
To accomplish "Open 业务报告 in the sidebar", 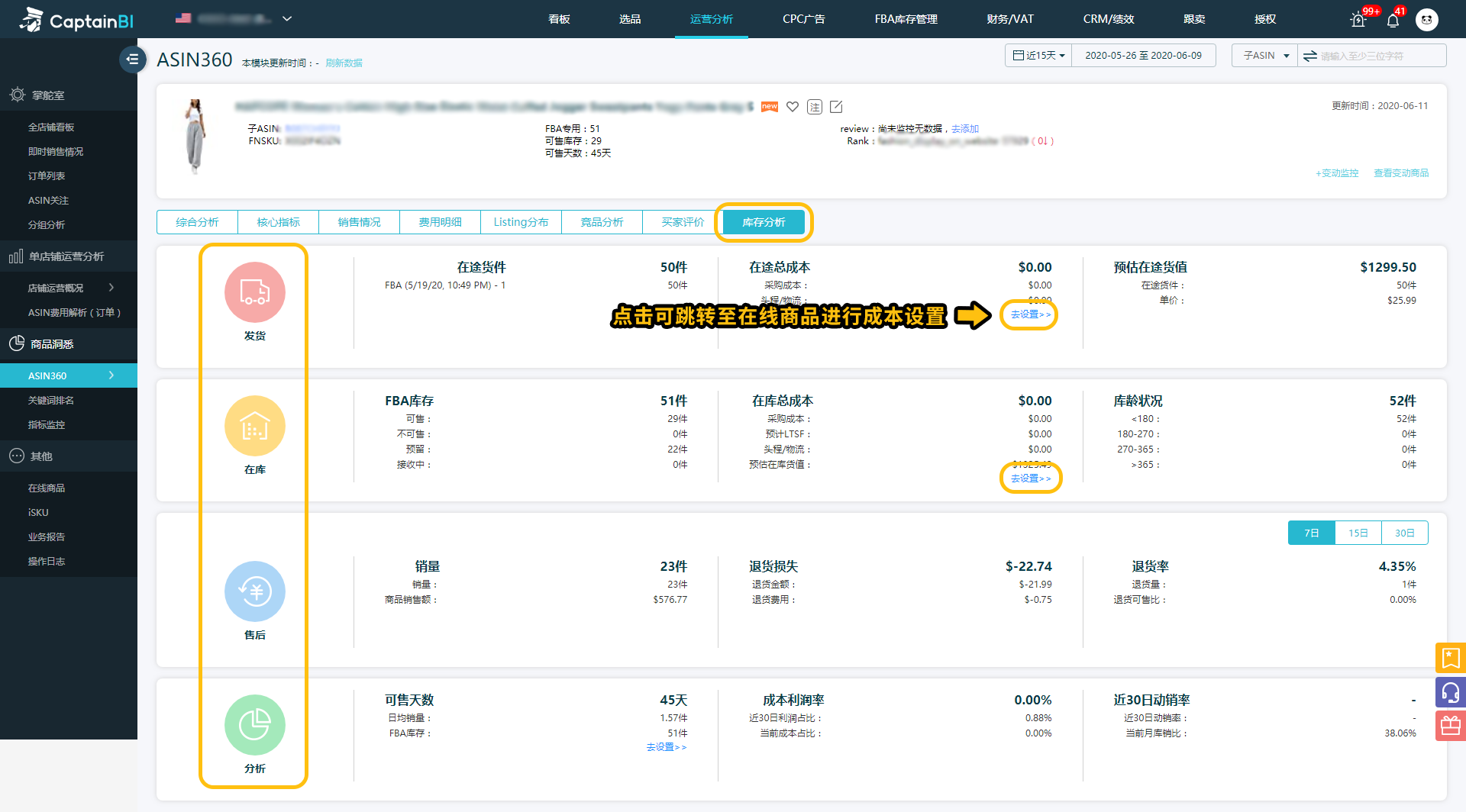I will point(47,536).
